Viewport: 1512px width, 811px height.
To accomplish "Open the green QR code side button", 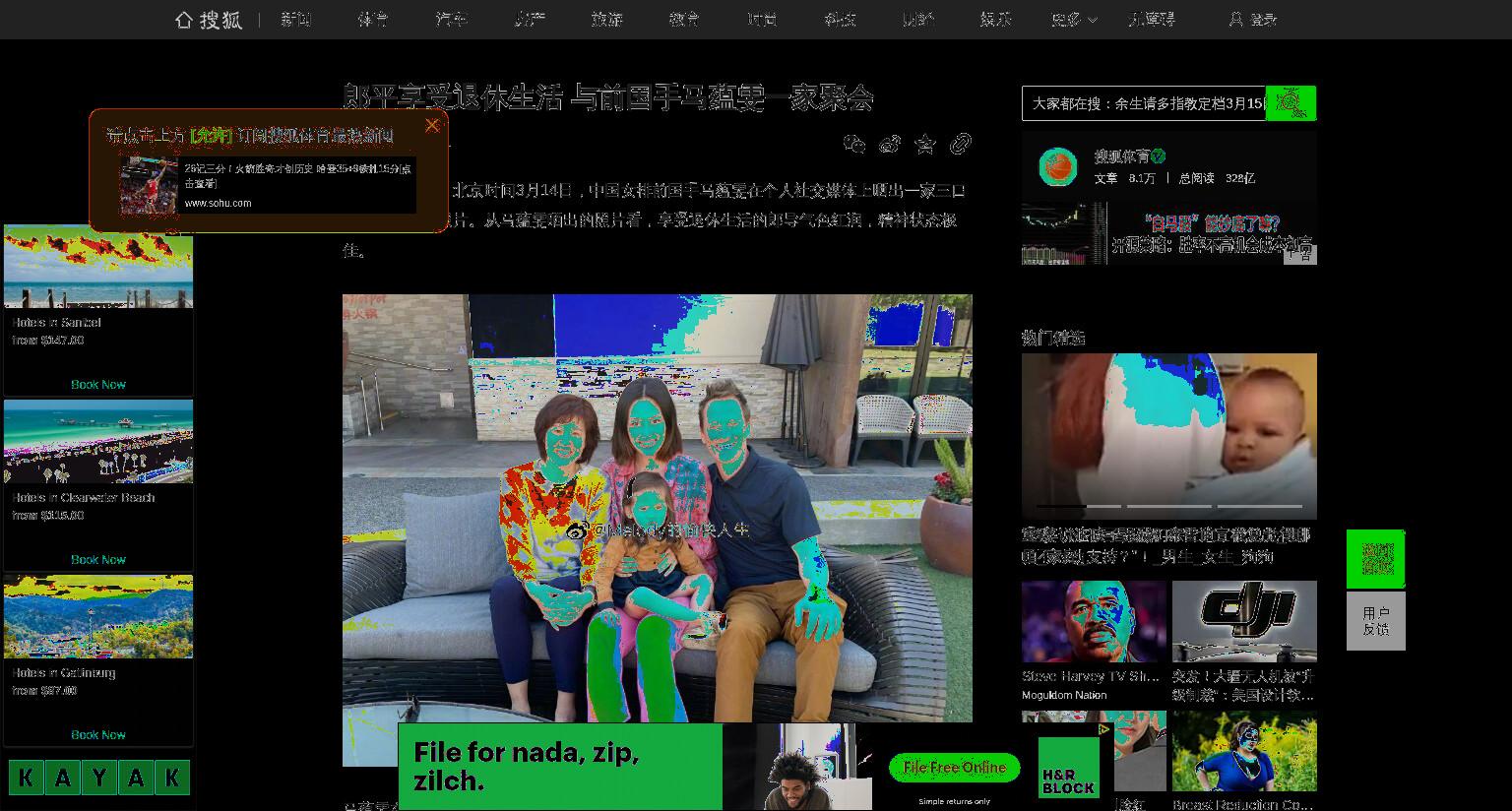I will point(1376,559).
